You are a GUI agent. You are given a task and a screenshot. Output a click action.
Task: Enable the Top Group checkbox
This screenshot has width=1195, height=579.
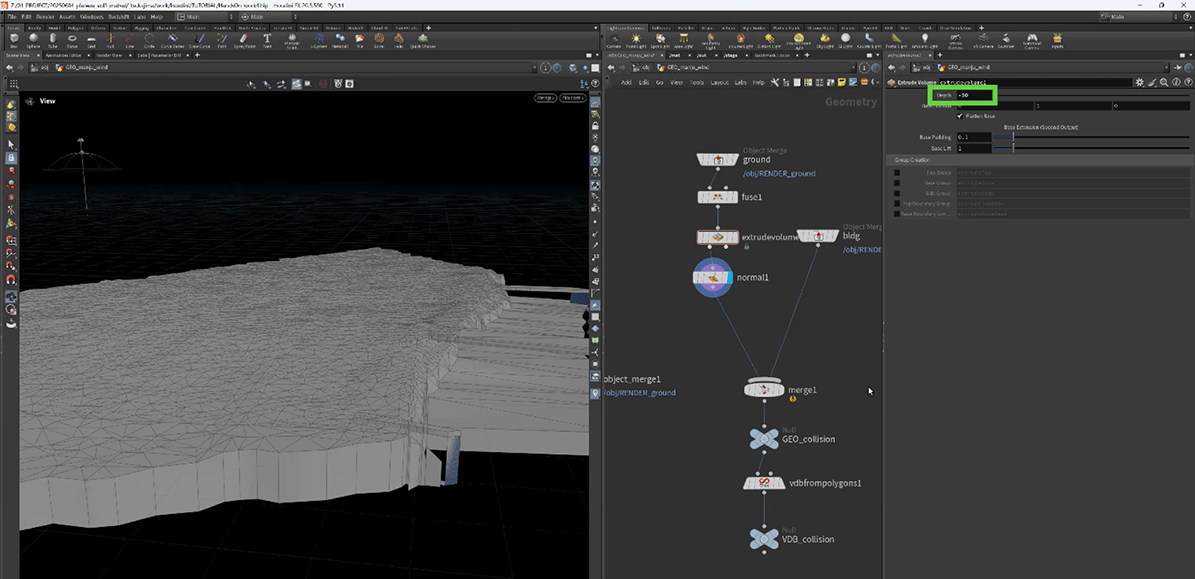(x=897, y=172)
